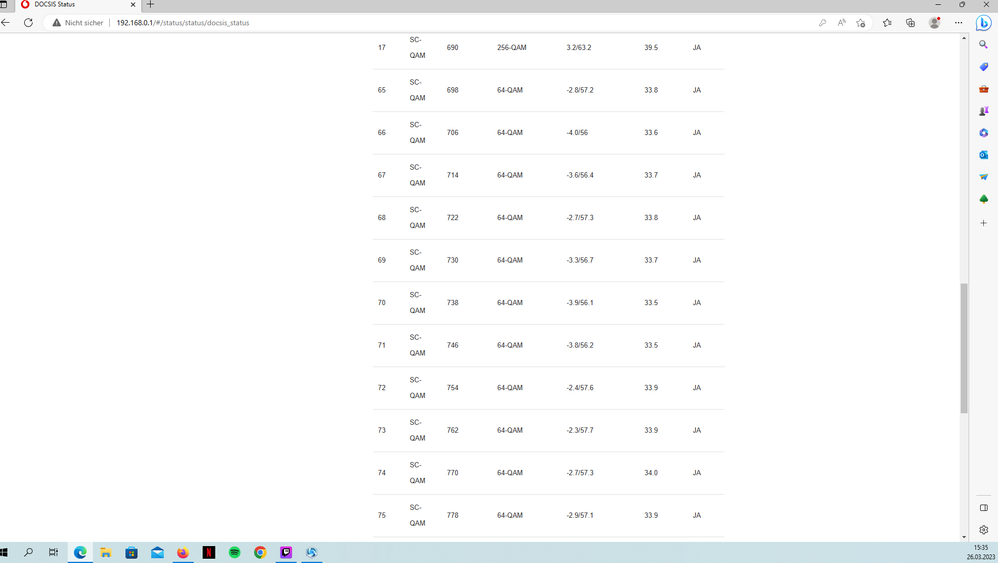Open File Explorer from taskbar
This screenshot has width=998, height=563.
pyautogui.click(x=106, y=552)
